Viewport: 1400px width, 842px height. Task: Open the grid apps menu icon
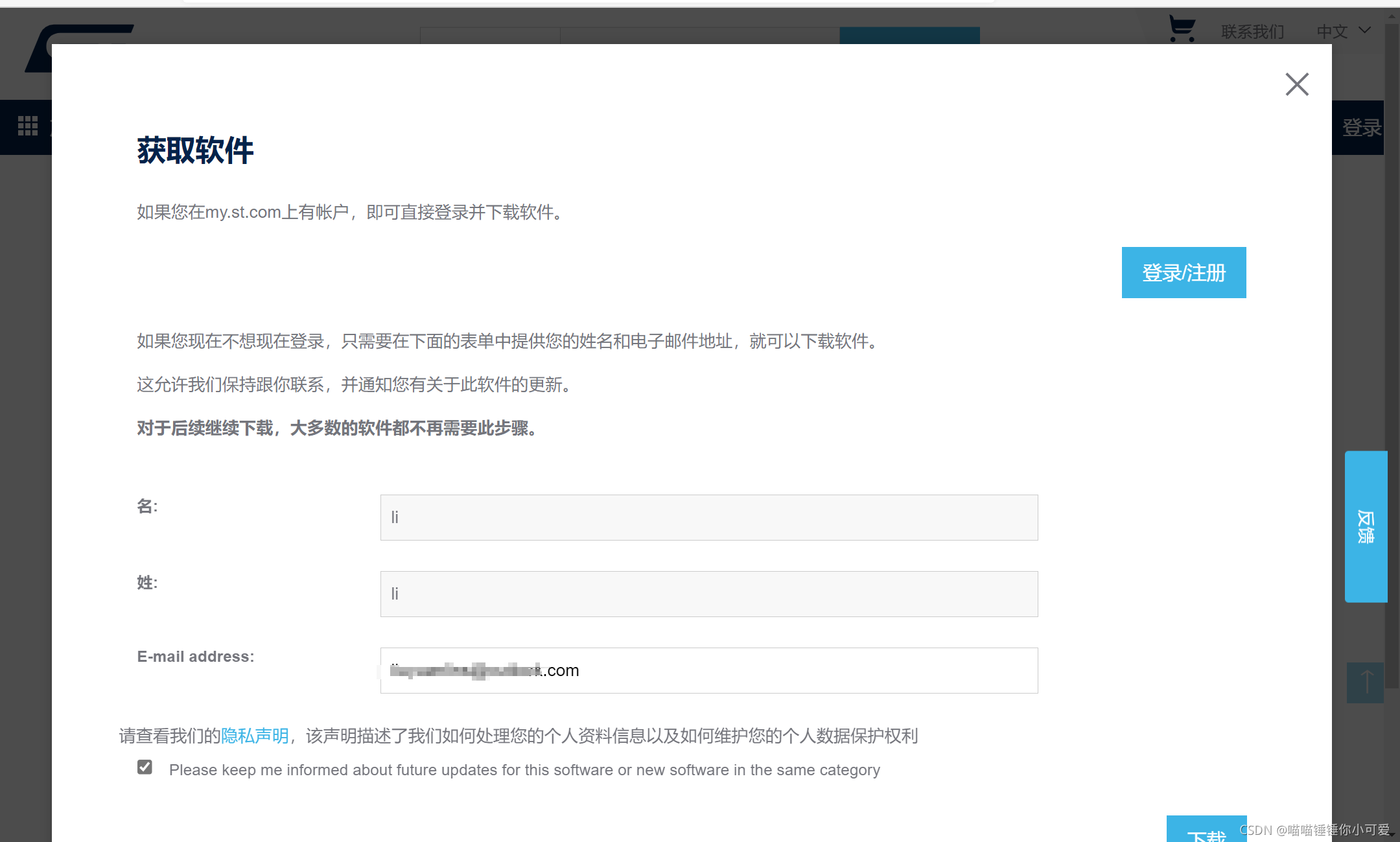(x=27, y=126)
